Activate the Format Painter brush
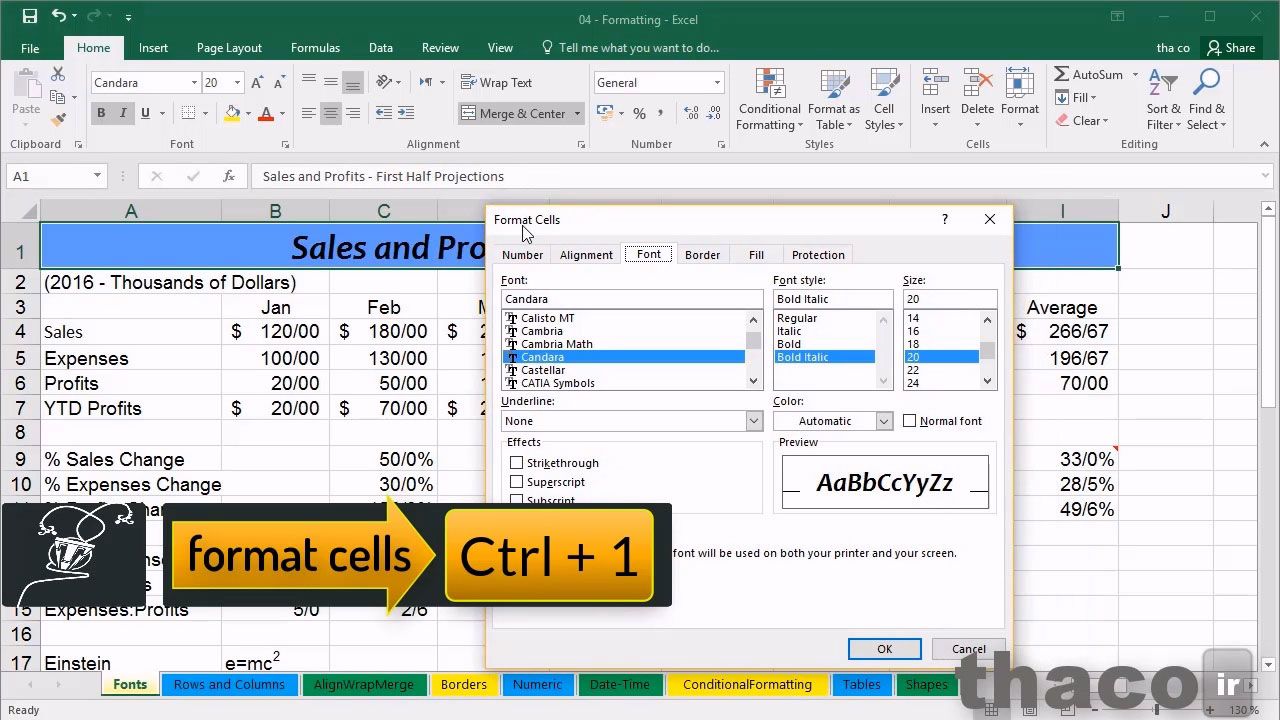The image size is (1280, 720). [58, 120]
